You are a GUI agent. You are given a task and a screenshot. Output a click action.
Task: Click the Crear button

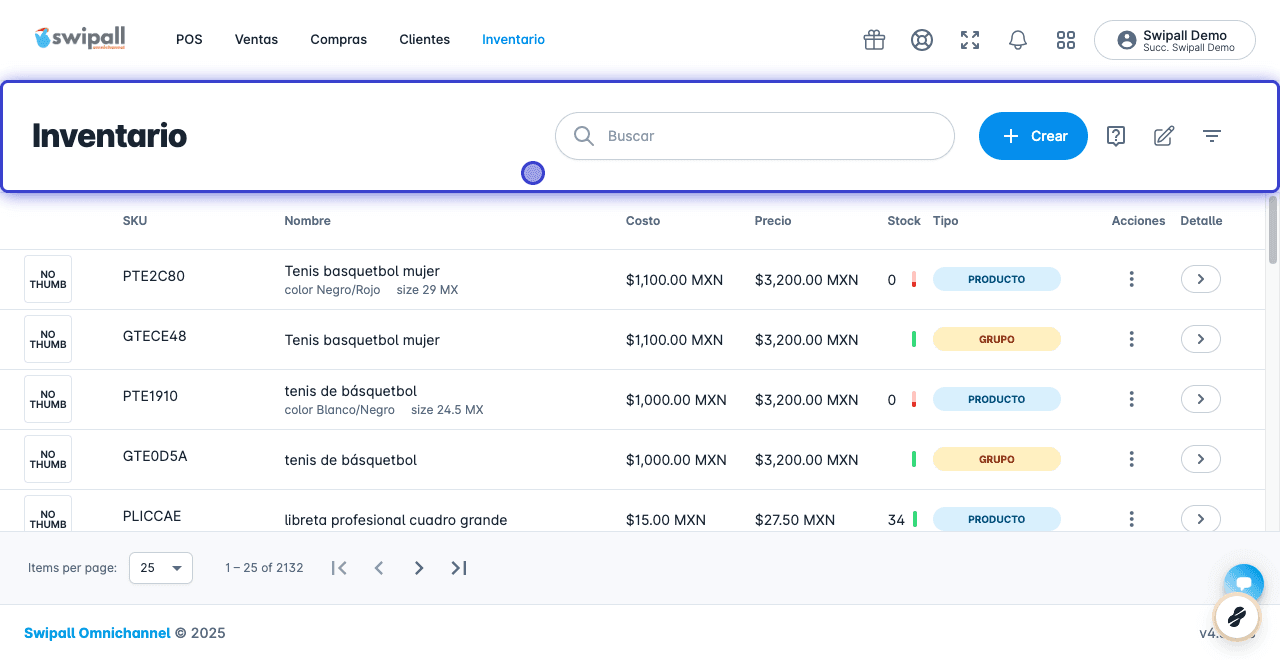coord(1033,136)
